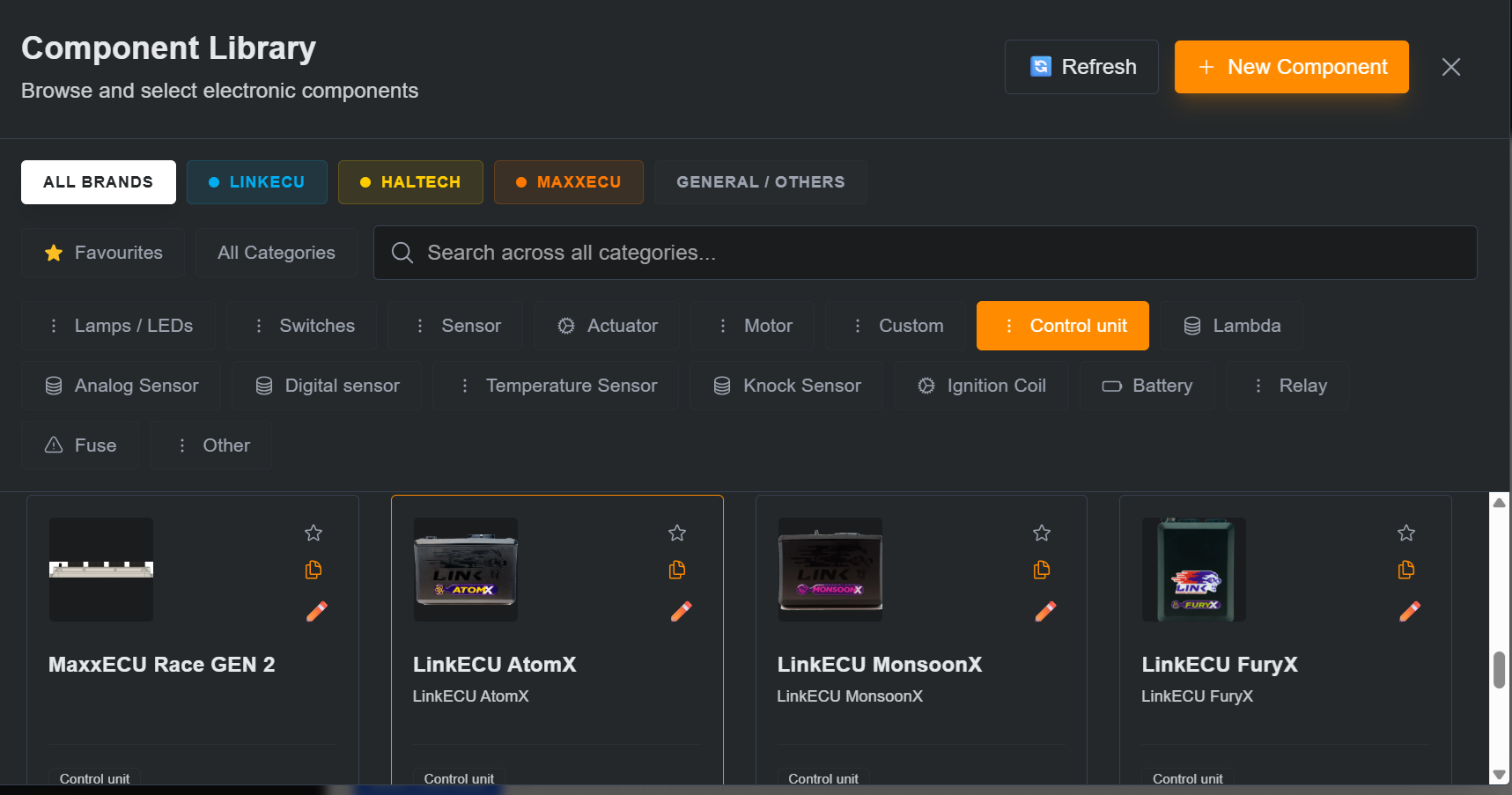Open LinkECU FuryX thumbnail image
The image size is (1512, 795).
coord(1194,570)
